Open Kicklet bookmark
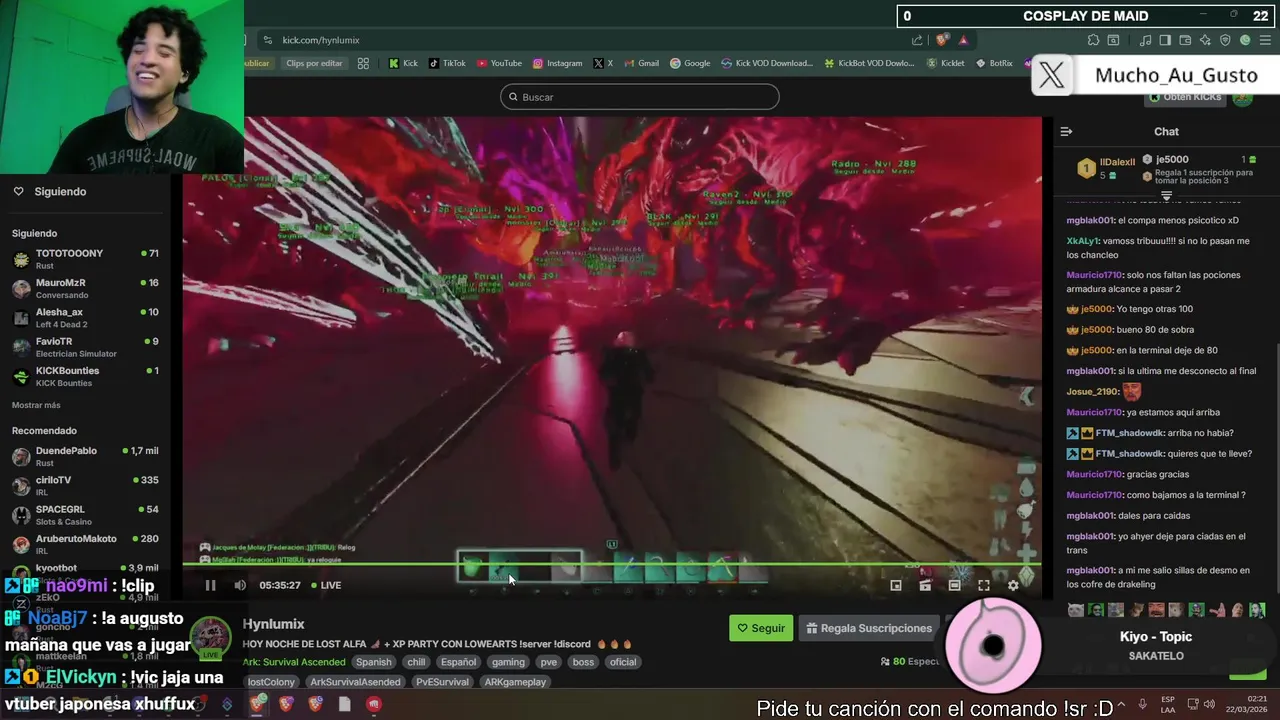This screenshot has width=1280, height=720. (946, 63)
